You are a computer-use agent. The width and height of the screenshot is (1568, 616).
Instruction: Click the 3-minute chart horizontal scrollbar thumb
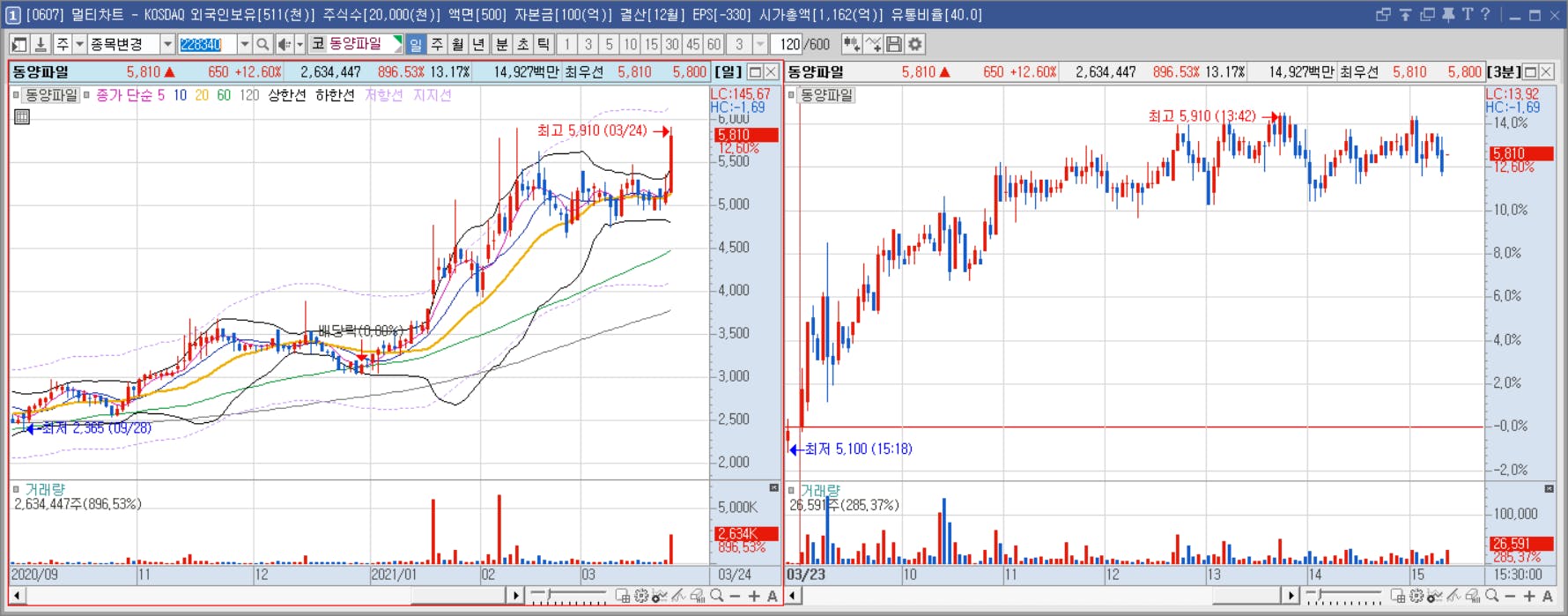coord(1246,597)
